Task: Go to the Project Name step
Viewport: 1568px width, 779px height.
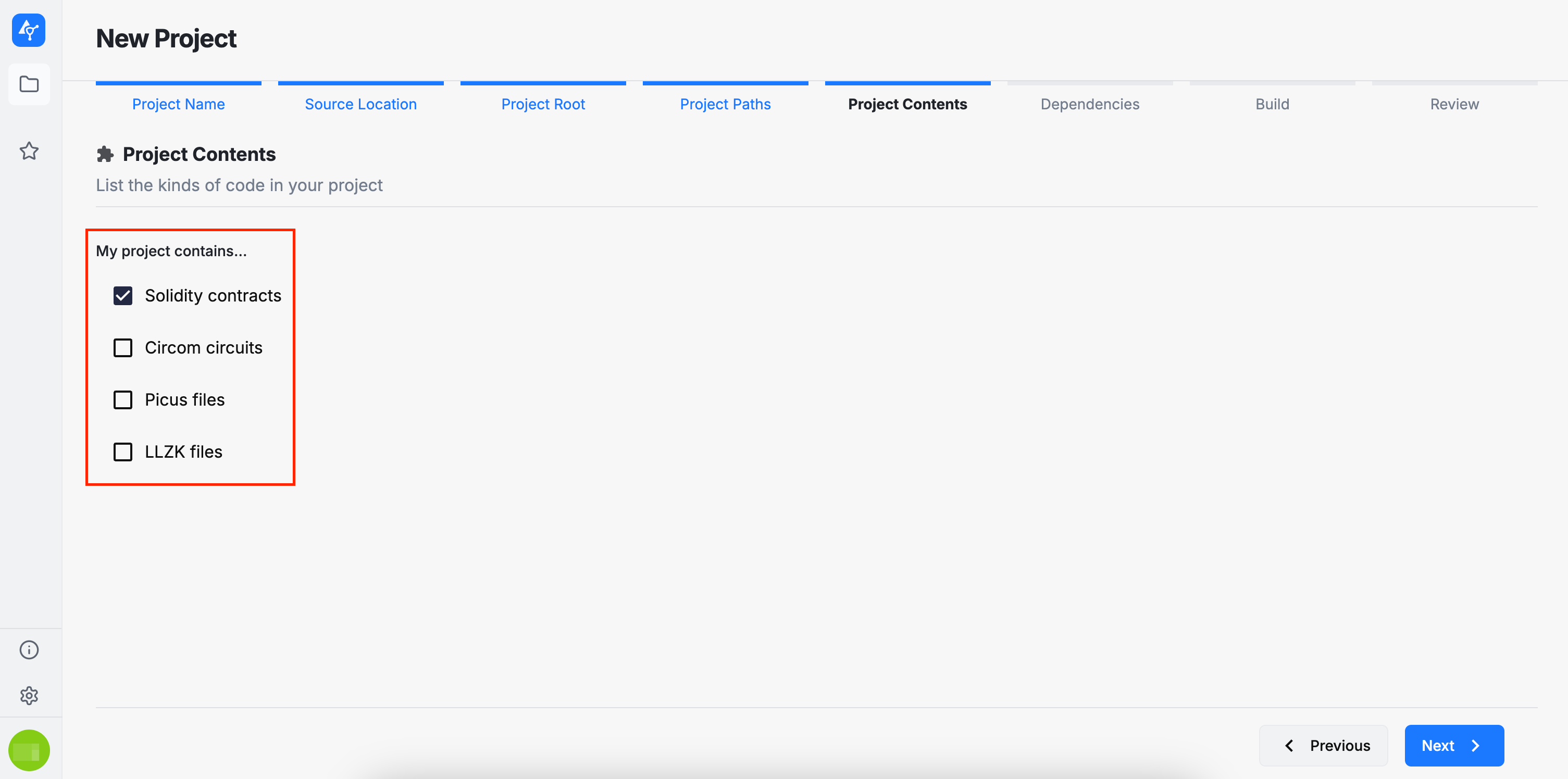Action: [178, 104]
